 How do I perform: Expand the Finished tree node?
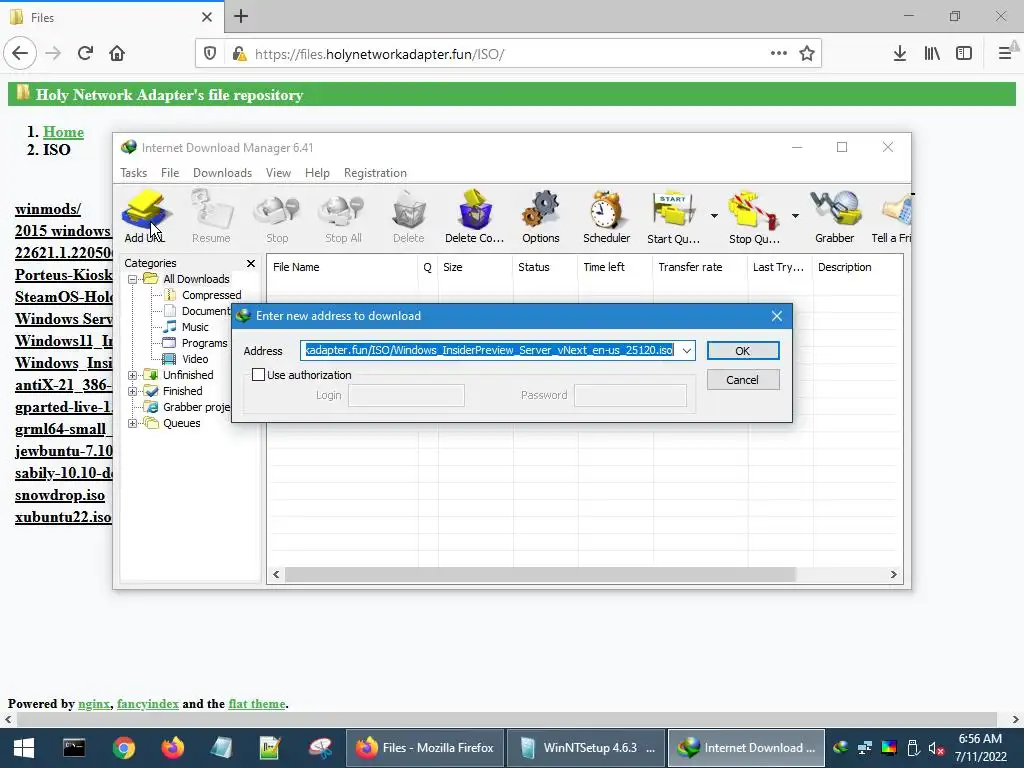(133, 391)
